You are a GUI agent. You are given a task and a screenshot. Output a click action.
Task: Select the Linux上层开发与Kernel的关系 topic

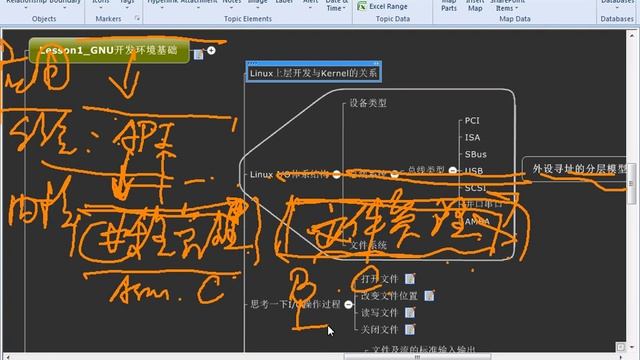pos(313,73)
